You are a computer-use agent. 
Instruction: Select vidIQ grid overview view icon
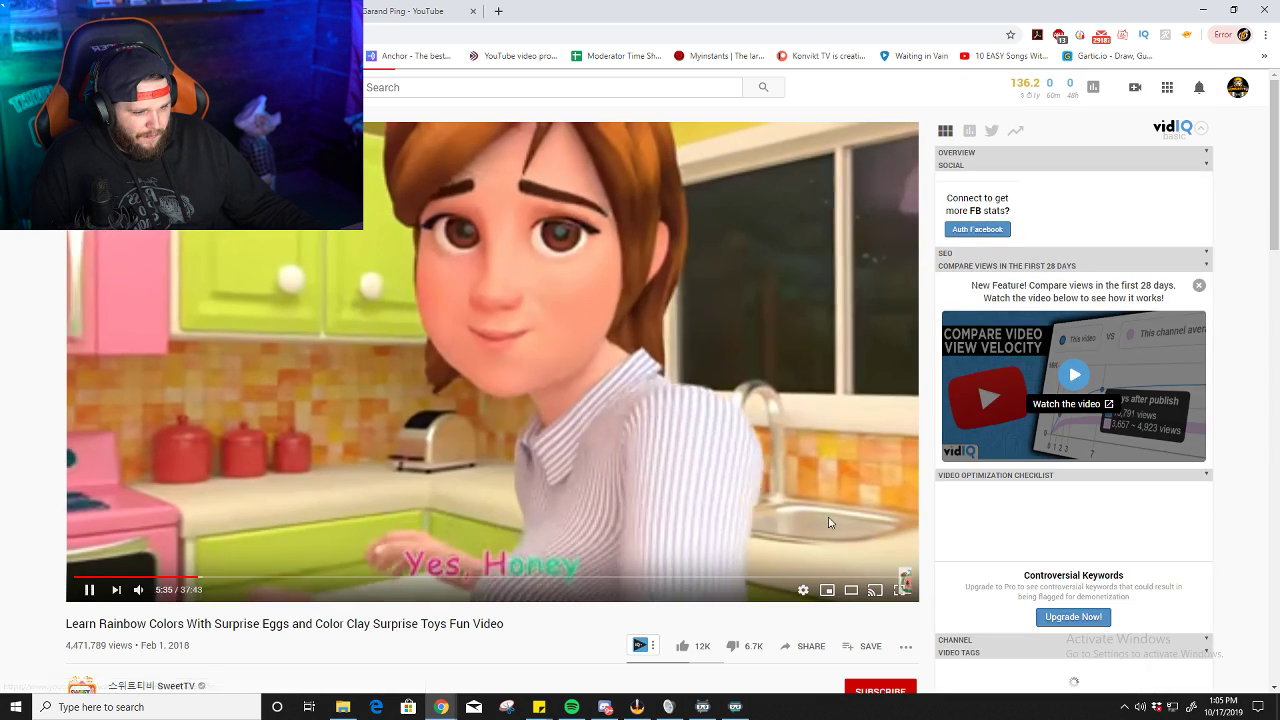(x=945, y=130)
